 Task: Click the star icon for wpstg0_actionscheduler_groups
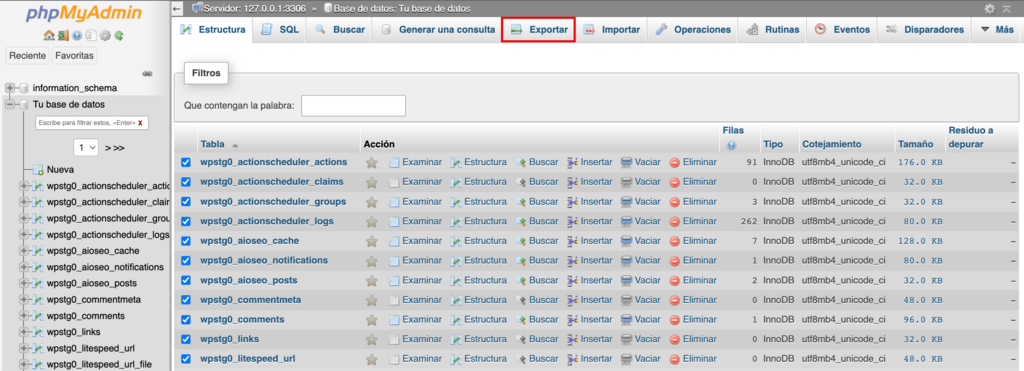(x=372, y=201)
